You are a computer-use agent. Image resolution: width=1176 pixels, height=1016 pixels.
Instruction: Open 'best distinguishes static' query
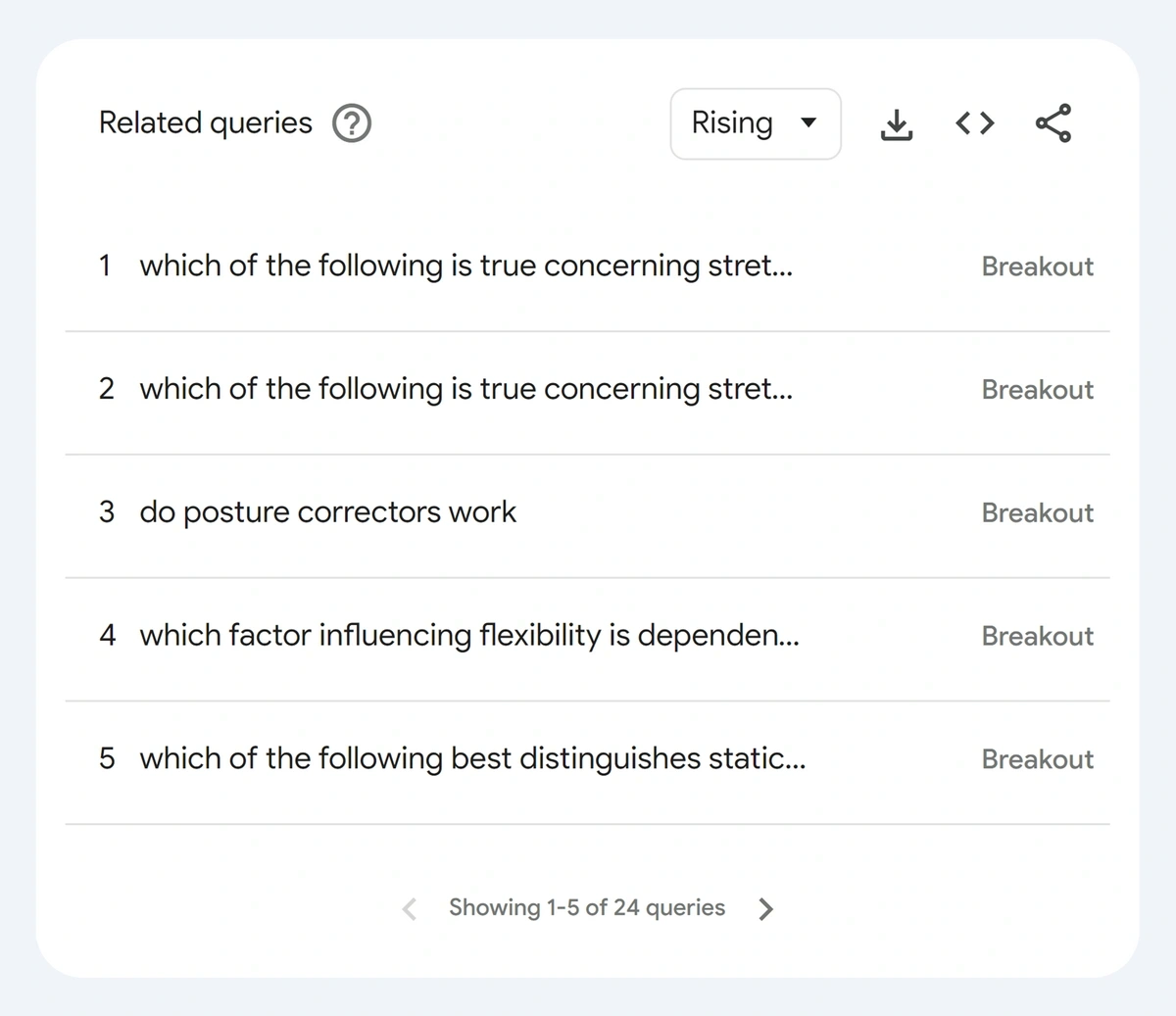pyautogui.click(x=472, y=759)
